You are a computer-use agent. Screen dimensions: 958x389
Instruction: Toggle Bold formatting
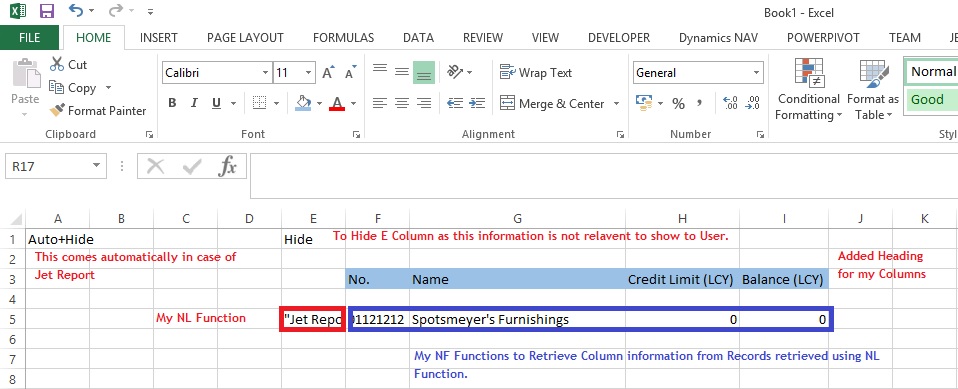[x=172, y=103]
